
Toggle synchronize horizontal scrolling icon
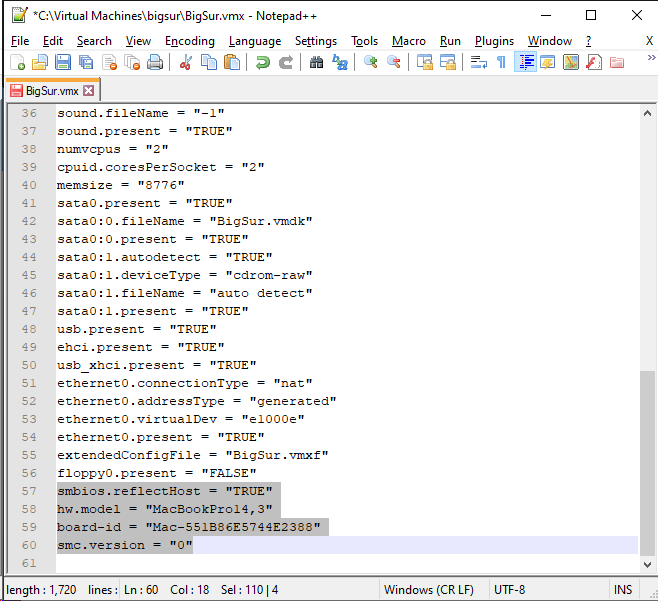[x=448, y=63]
